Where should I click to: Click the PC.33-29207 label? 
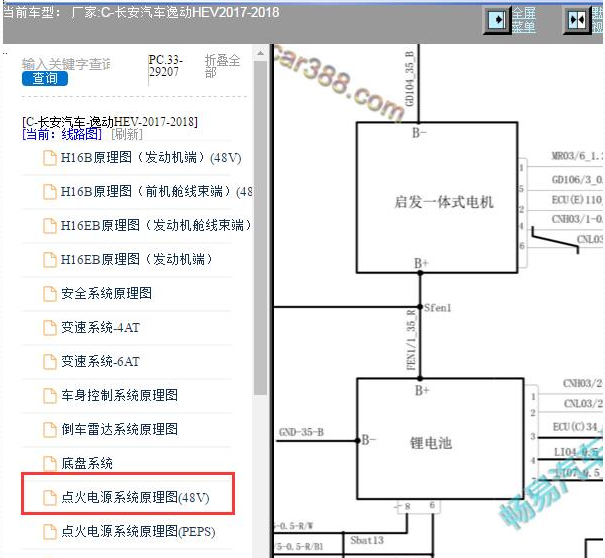point(166,66)
